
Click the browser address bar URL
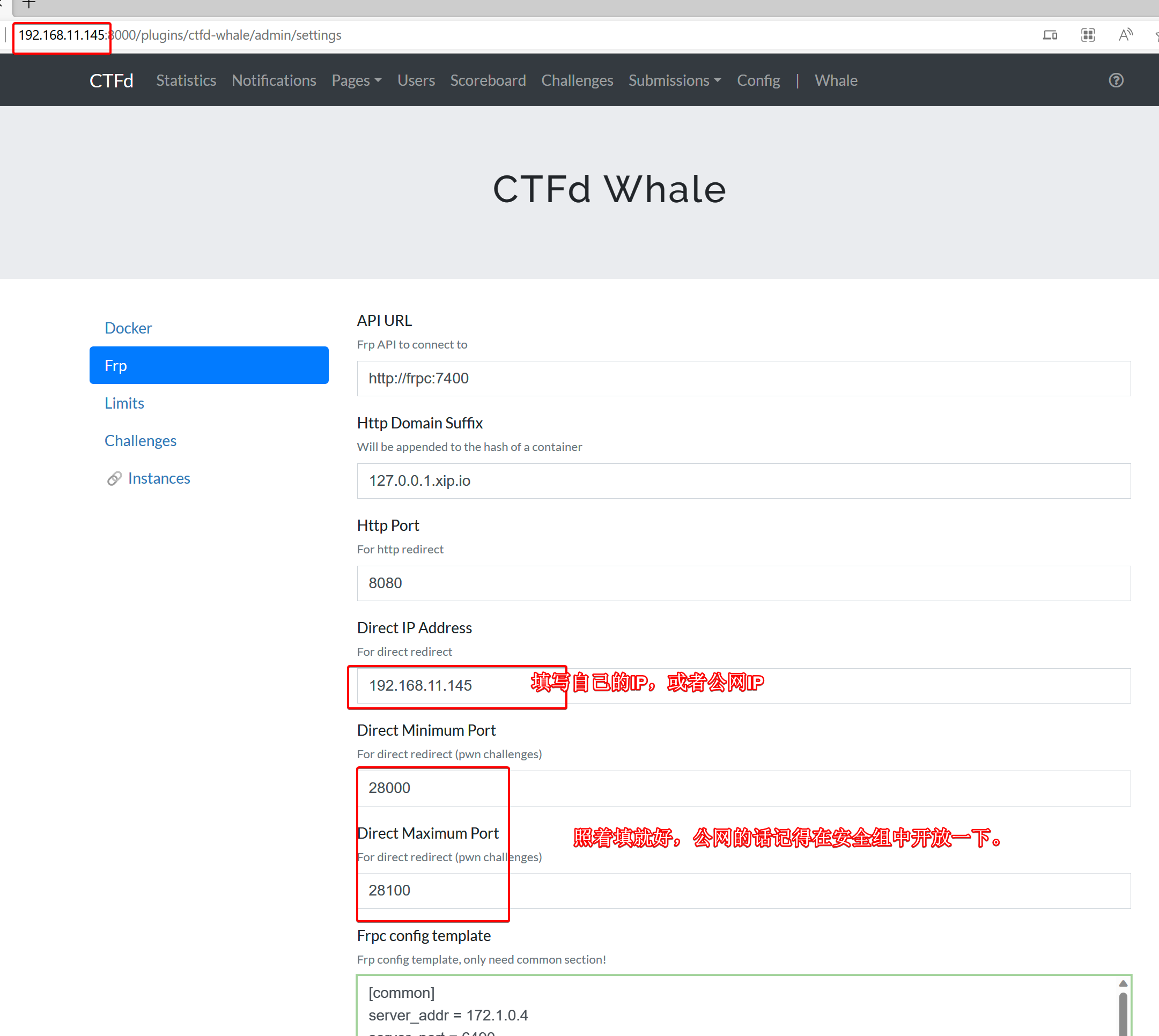(180, 35)
